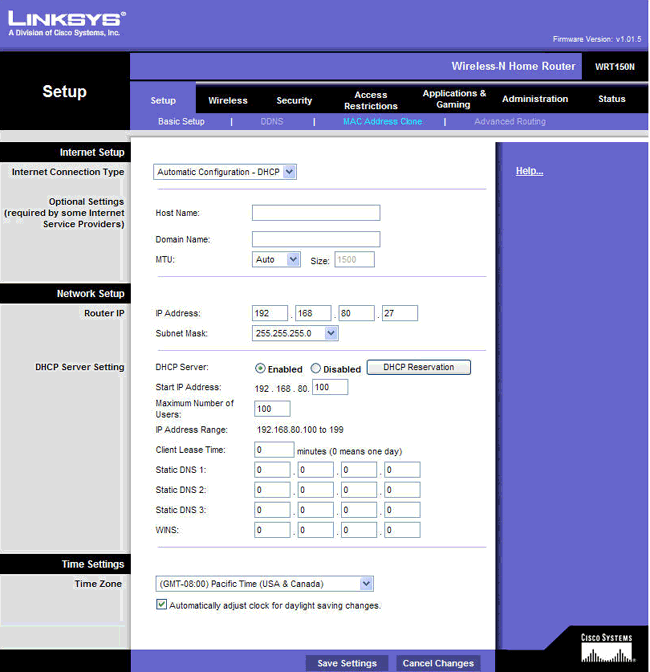
Task: Click the Client Lease Time field
Action: click(274, 450)
